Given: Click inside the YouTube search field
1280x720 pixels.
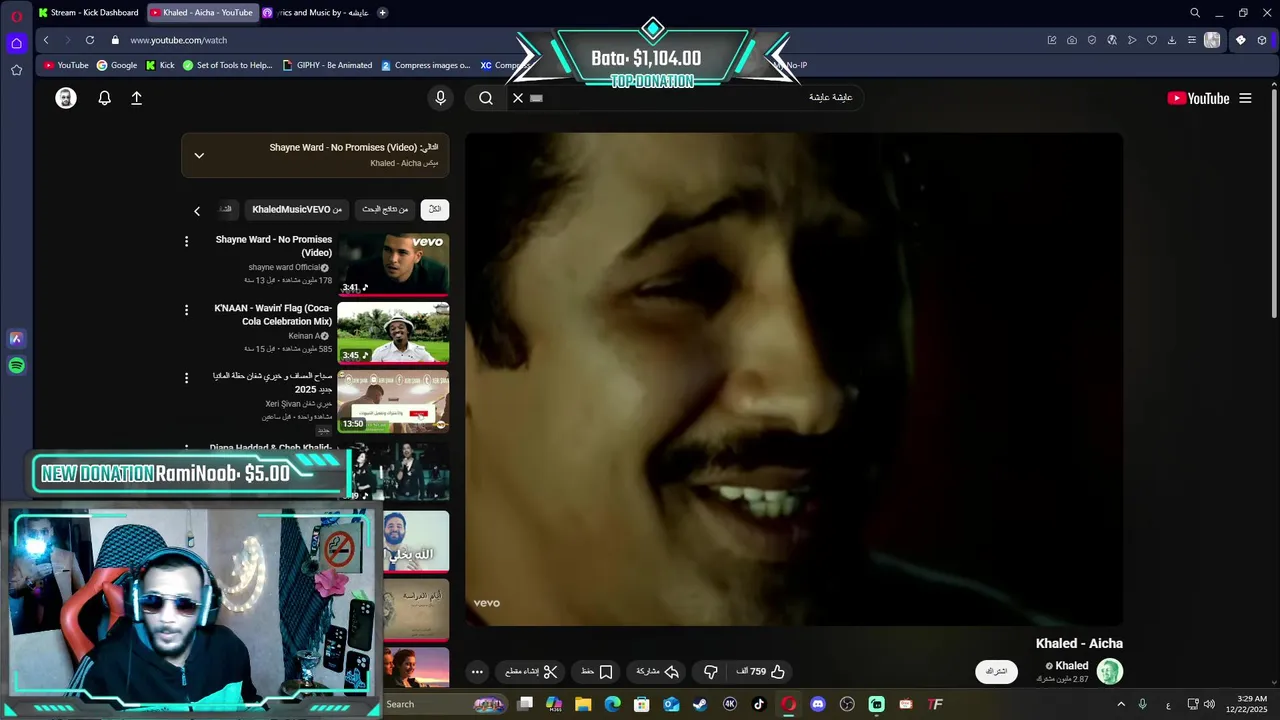Looking at the screenshot, I should tap(690, 98).
